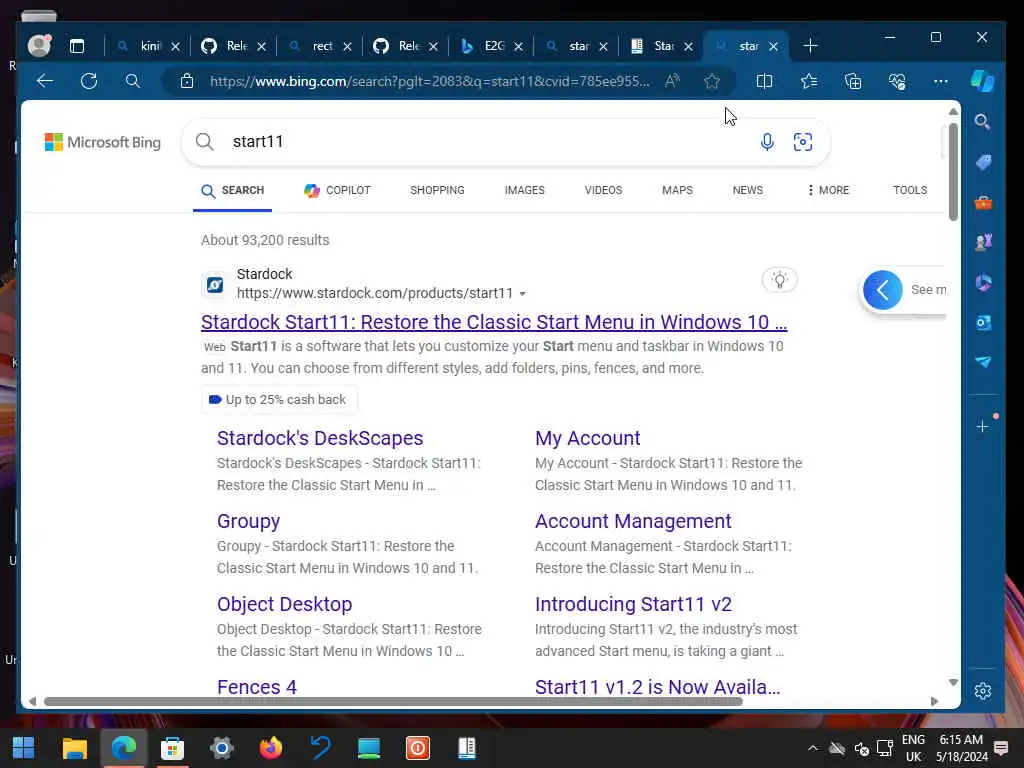1024x768 pixels.
Task: Click Up to 25% cash back badge
Action: (x=279, y=400)
